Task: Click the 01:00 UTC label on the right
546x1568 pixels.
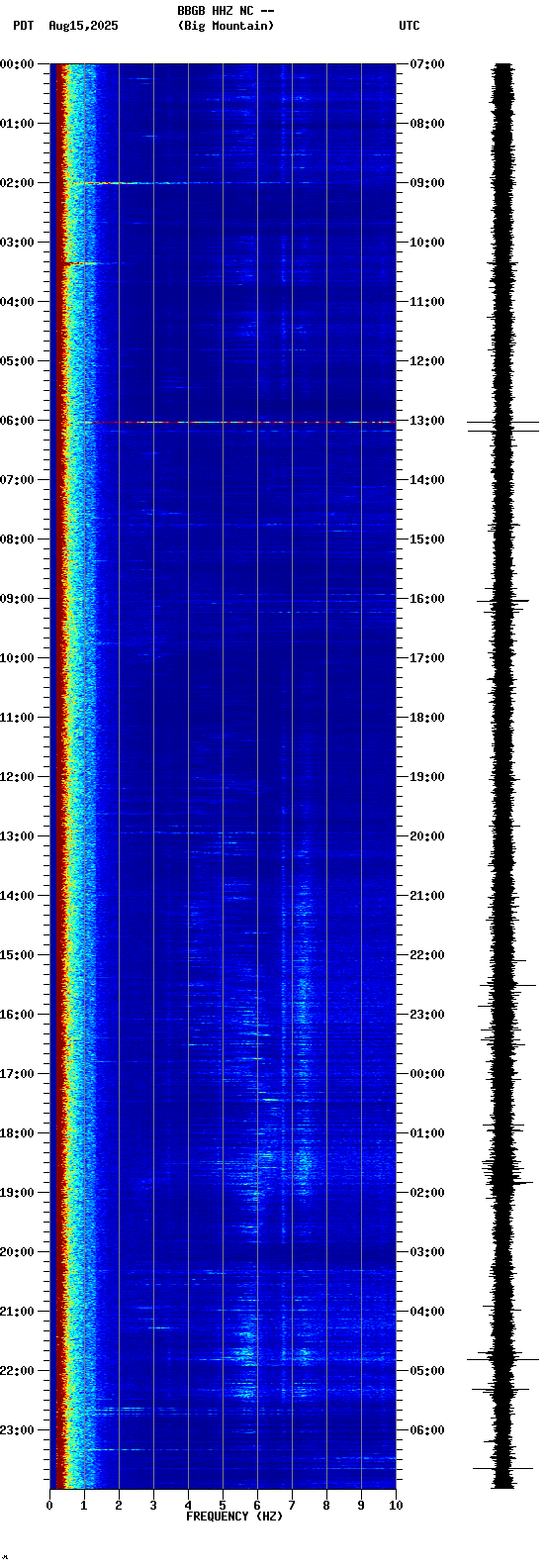Action: tap(427, 1133)
